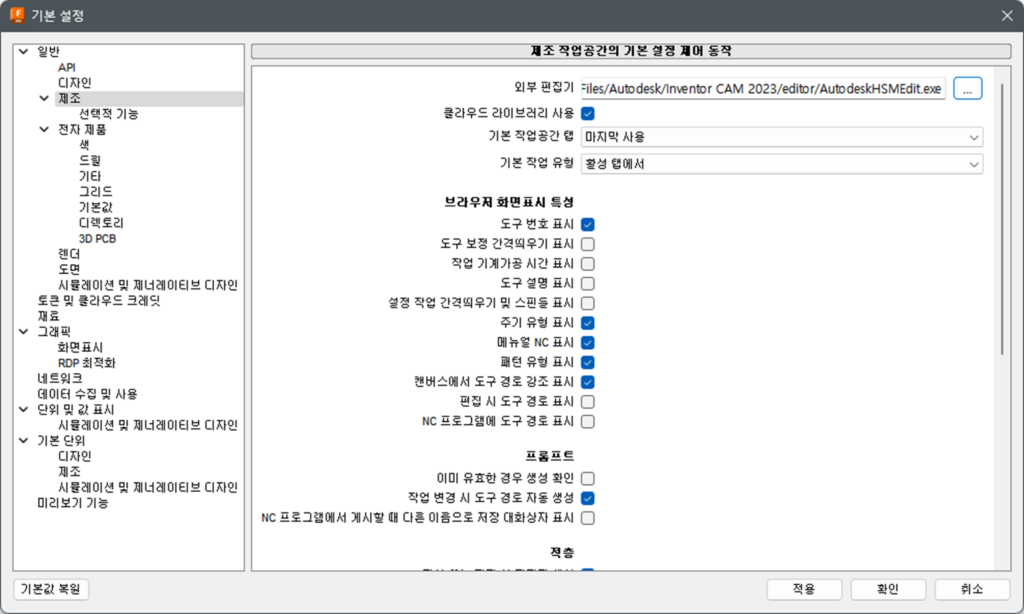Toggle 주기 유형 표시 checkbox
Image resolution: width=1024 pixels, height=614 pixels.
point(588,323)
